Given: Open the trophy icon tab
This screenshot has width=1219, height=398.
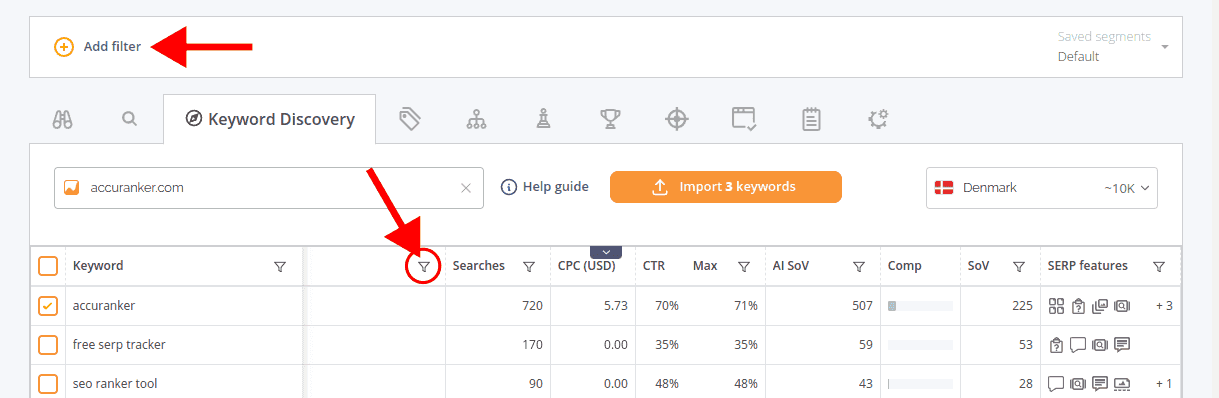Looking at the screenshot, I should [609, 119].
